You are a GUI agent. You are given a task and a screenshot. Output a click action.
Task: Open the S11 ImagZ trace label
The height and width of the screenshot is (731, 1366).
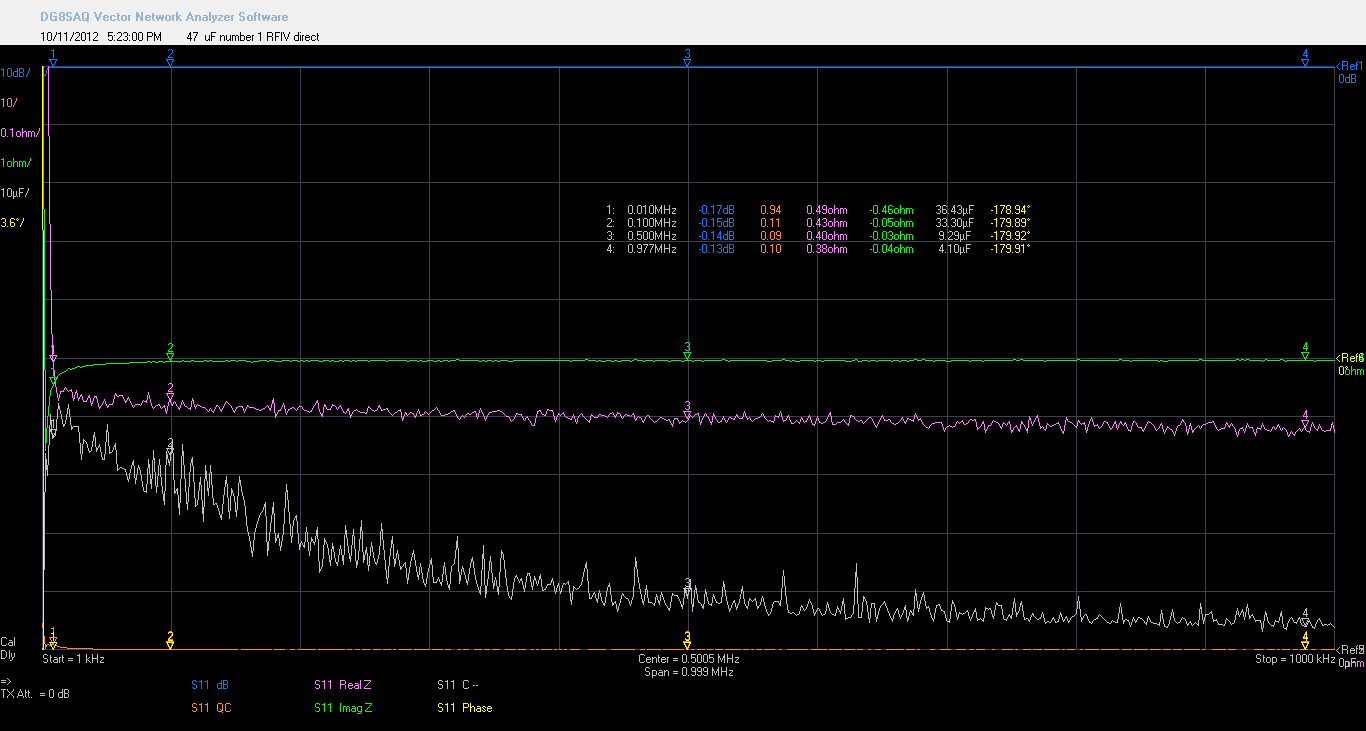[343, 708]
